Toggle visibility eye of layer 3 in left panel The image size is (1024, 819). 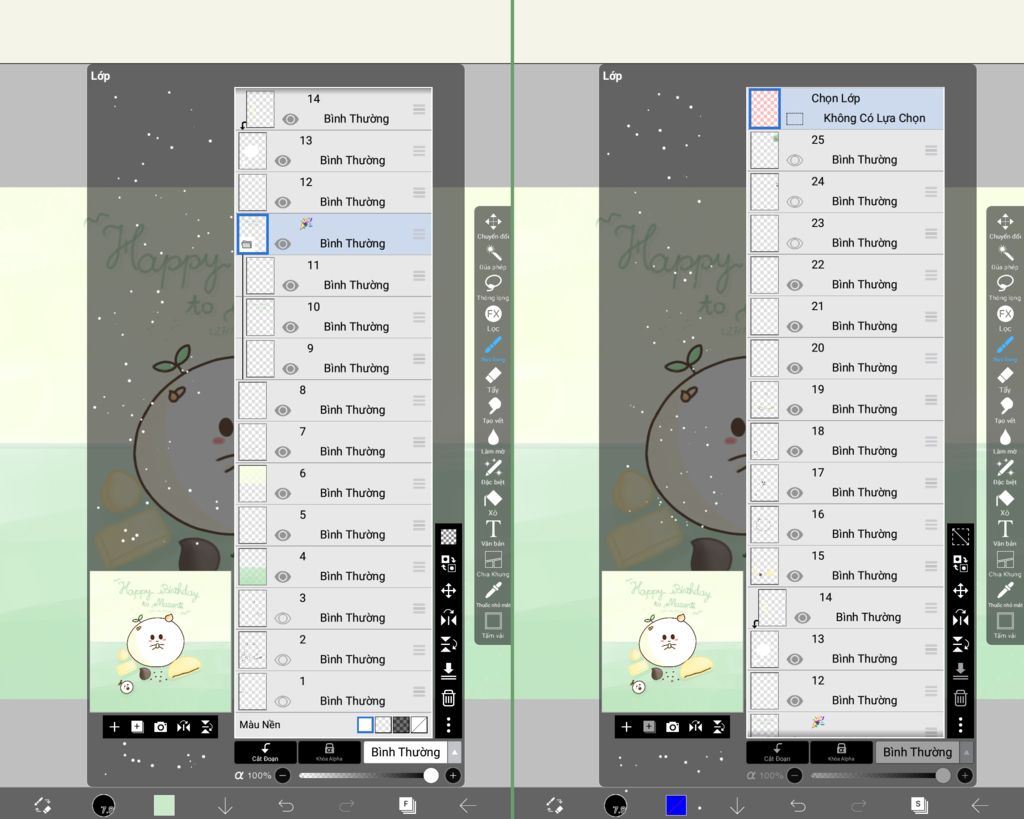coord(283,618)
